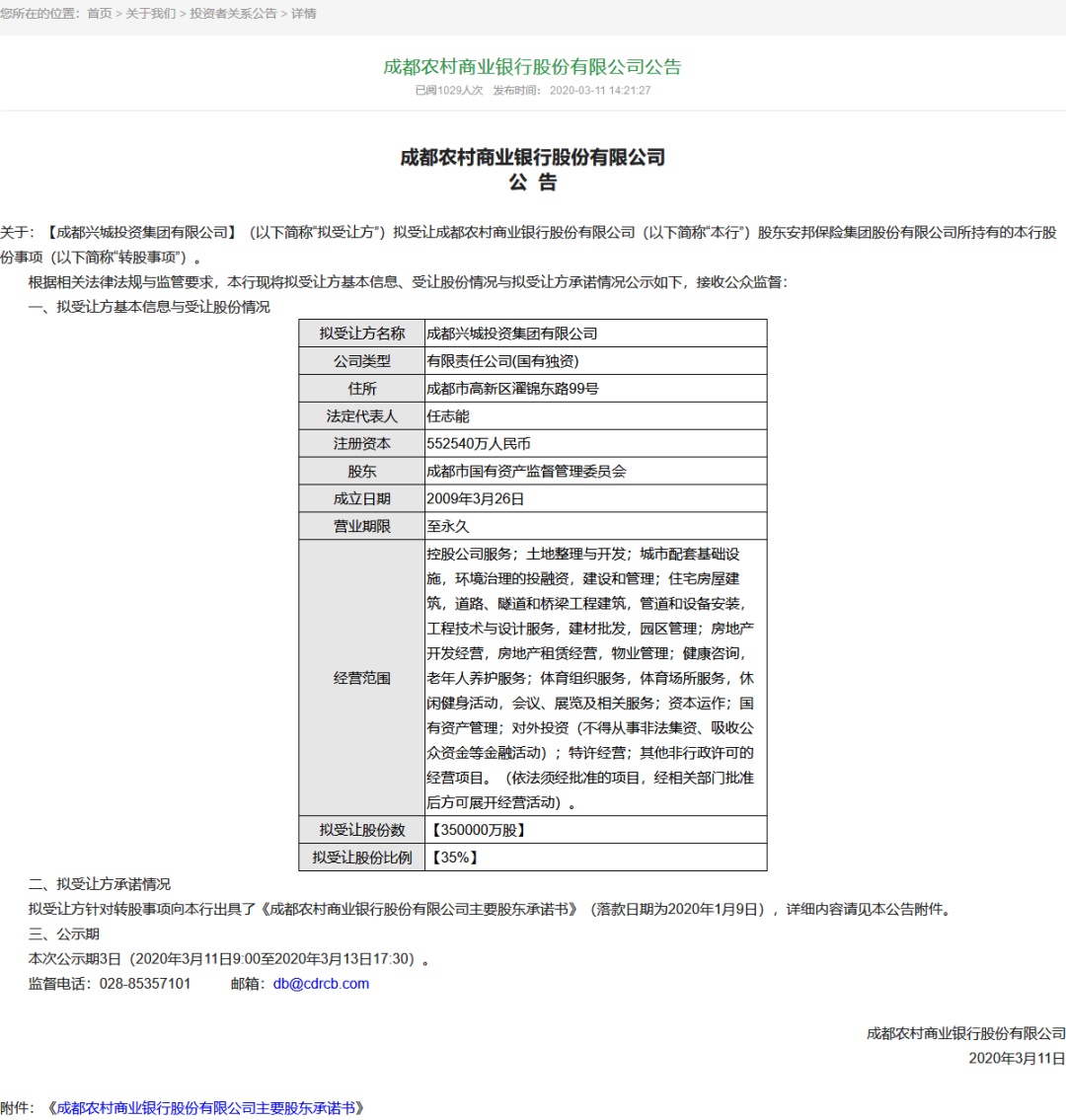Click table label 成立日期

click(362, 498)
